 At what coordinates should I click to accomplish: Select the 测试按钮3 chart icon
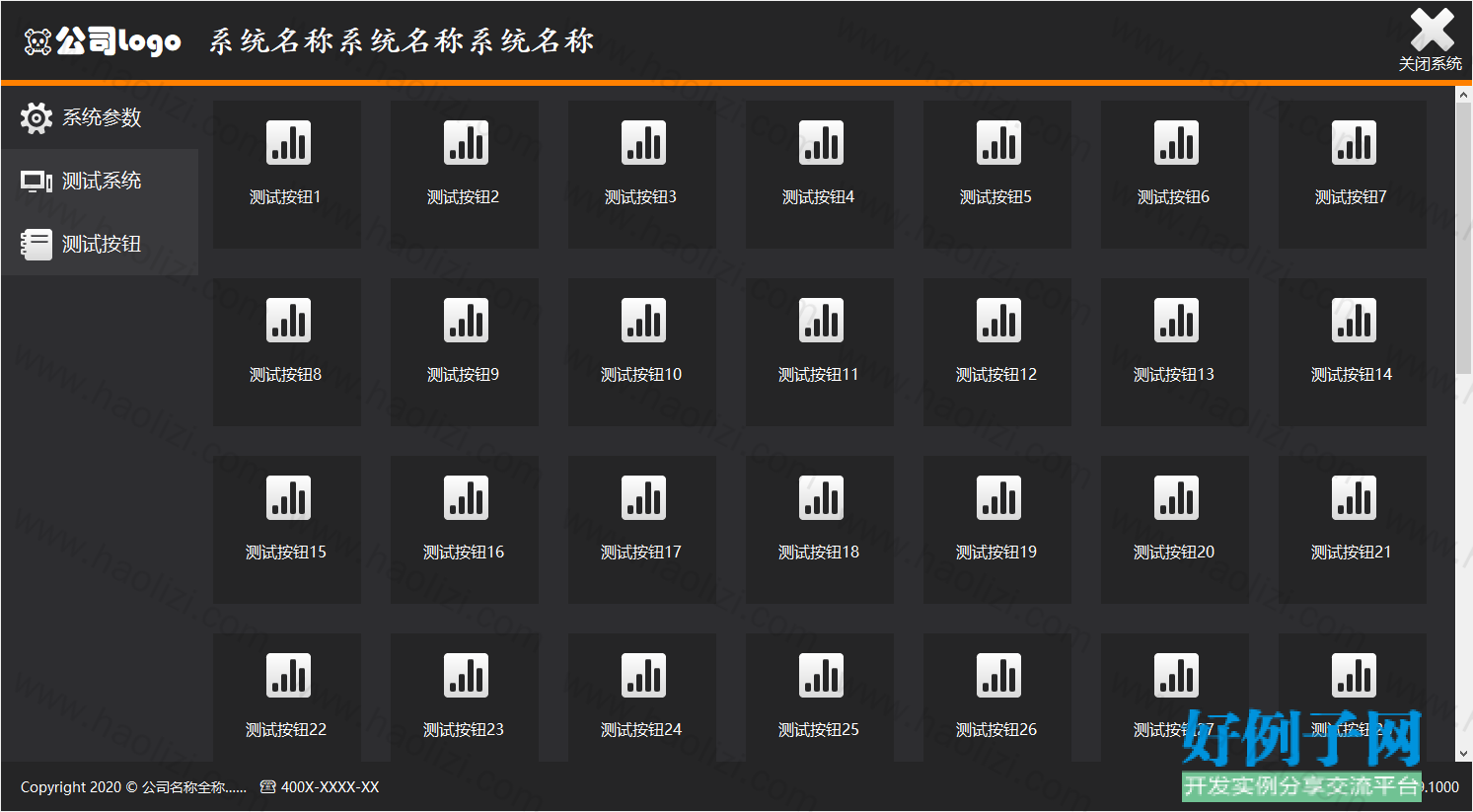click(643, 143)
